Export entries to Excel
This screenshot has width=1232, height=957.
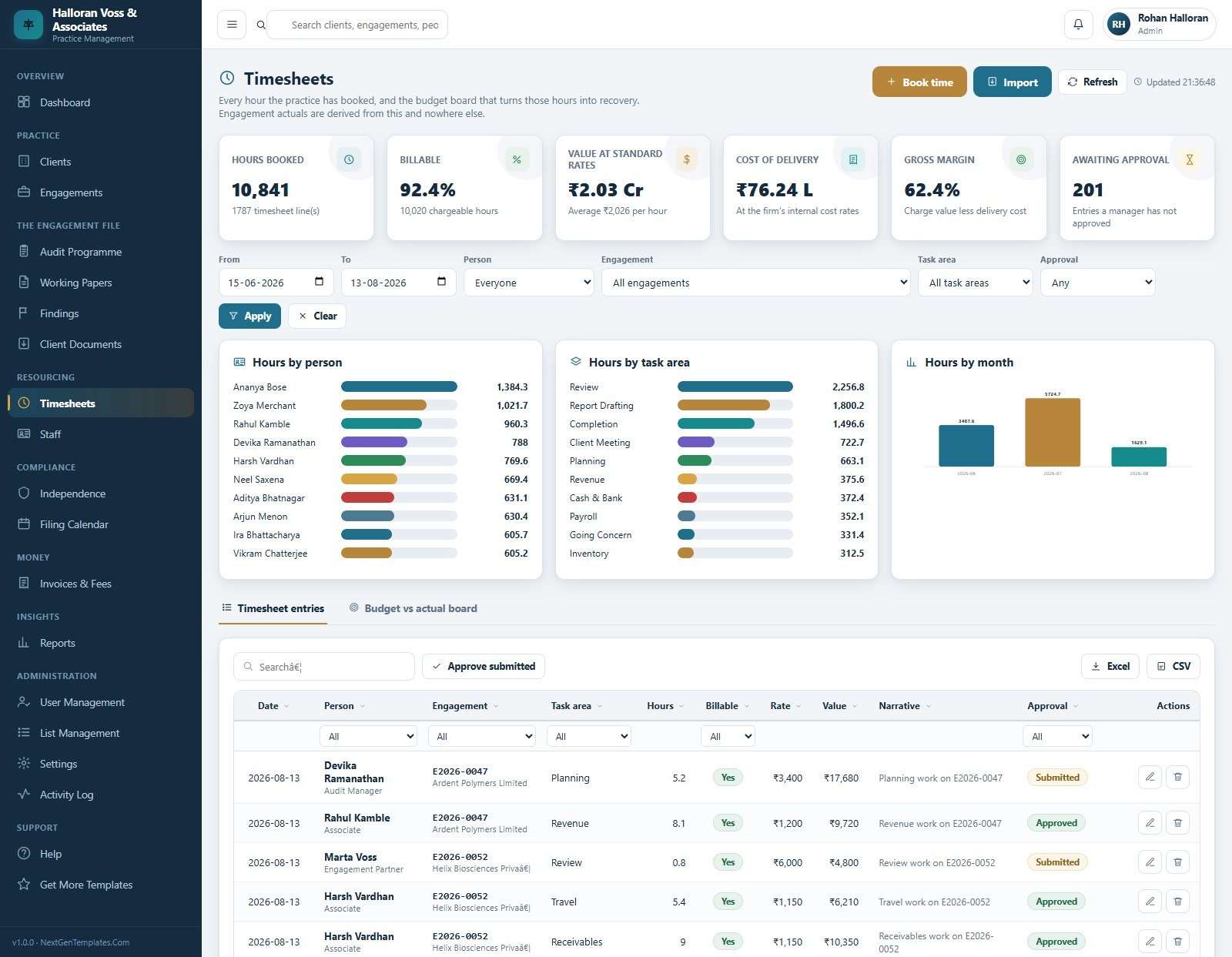click(1110, 666)
